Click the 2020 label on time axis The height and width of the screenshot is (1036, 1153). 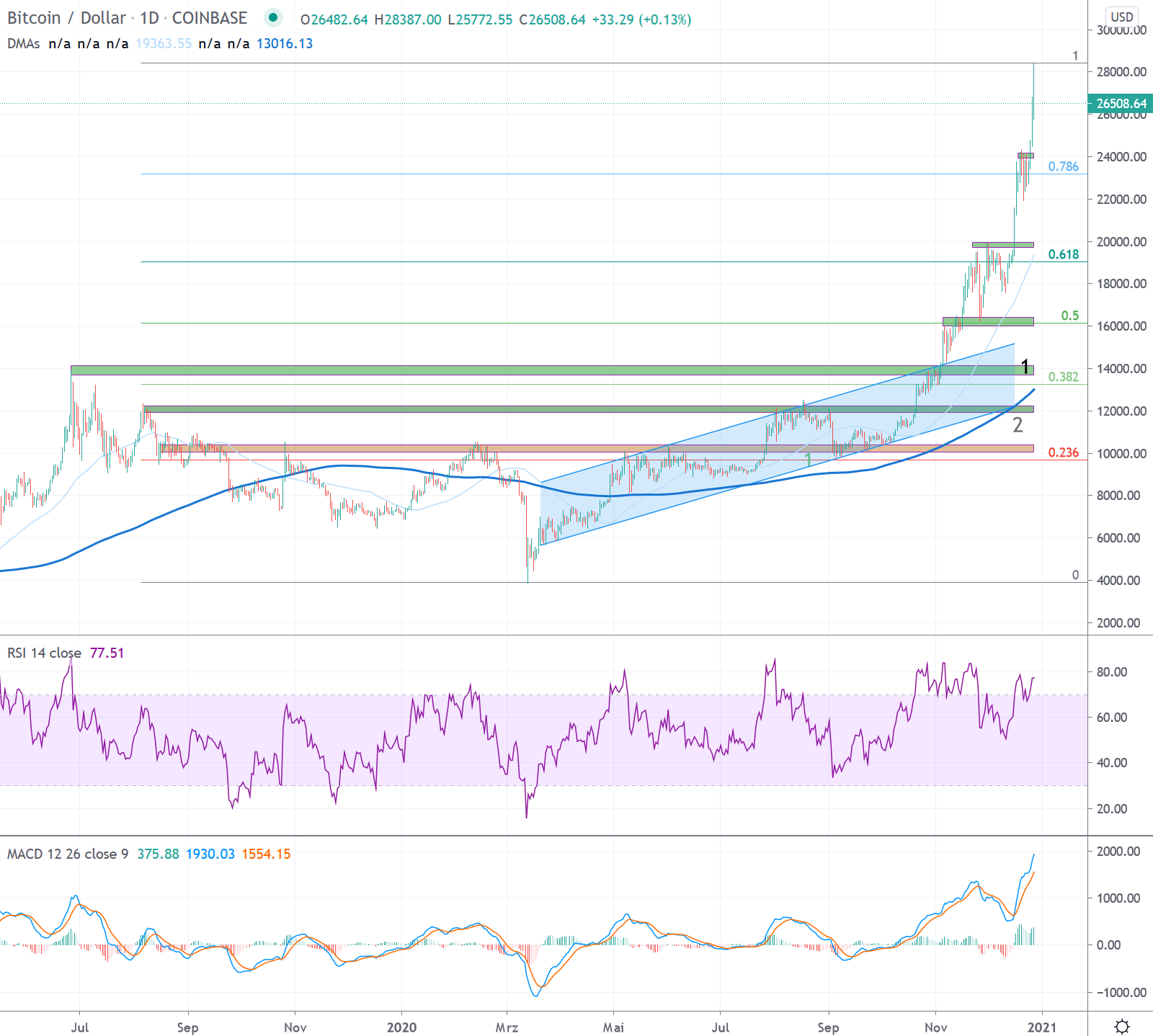click(x=401, y=1027)
